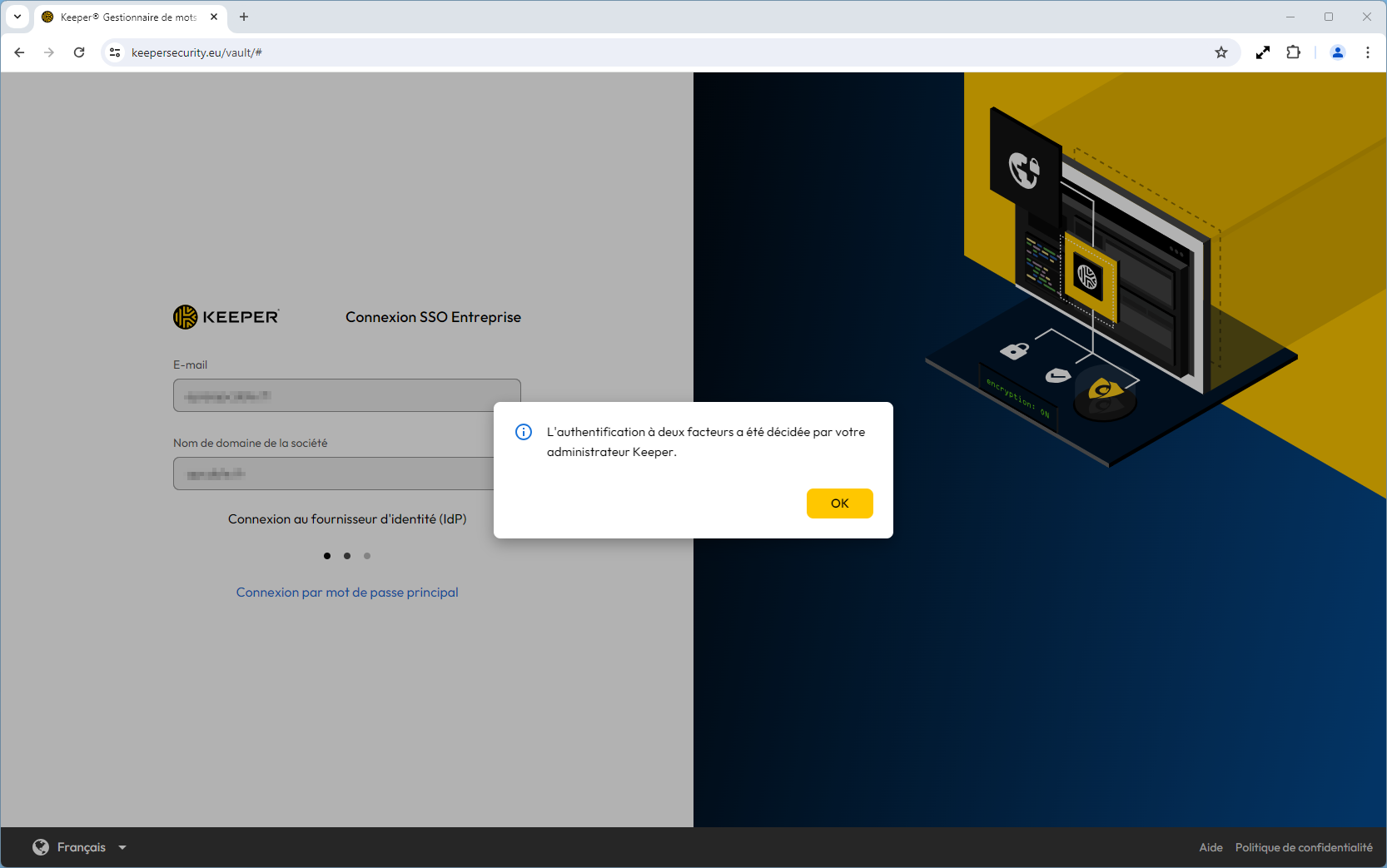Screen dimensions: 1387x868
Task: Click the OK button in dialog
Action: (x=839, y=503)
